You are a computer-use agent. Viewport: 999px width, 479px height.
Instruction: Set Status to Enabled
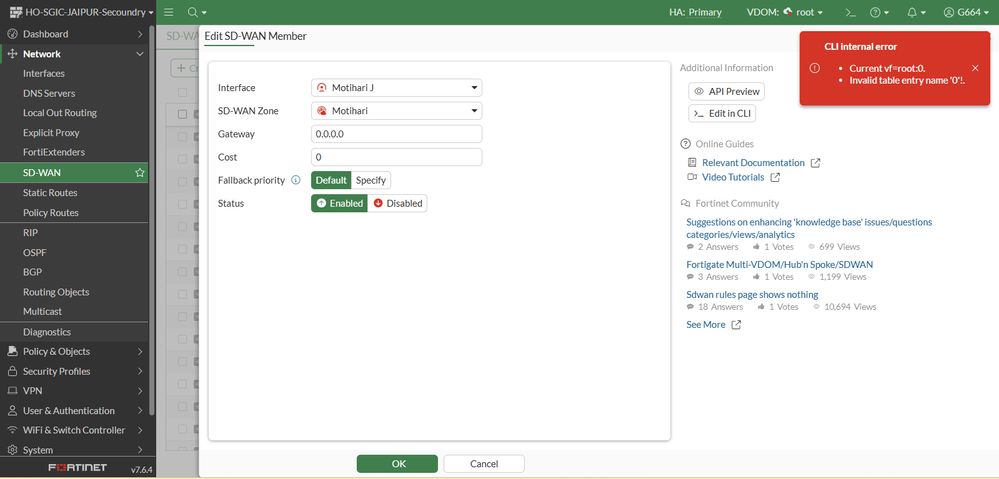coord(340,204)
